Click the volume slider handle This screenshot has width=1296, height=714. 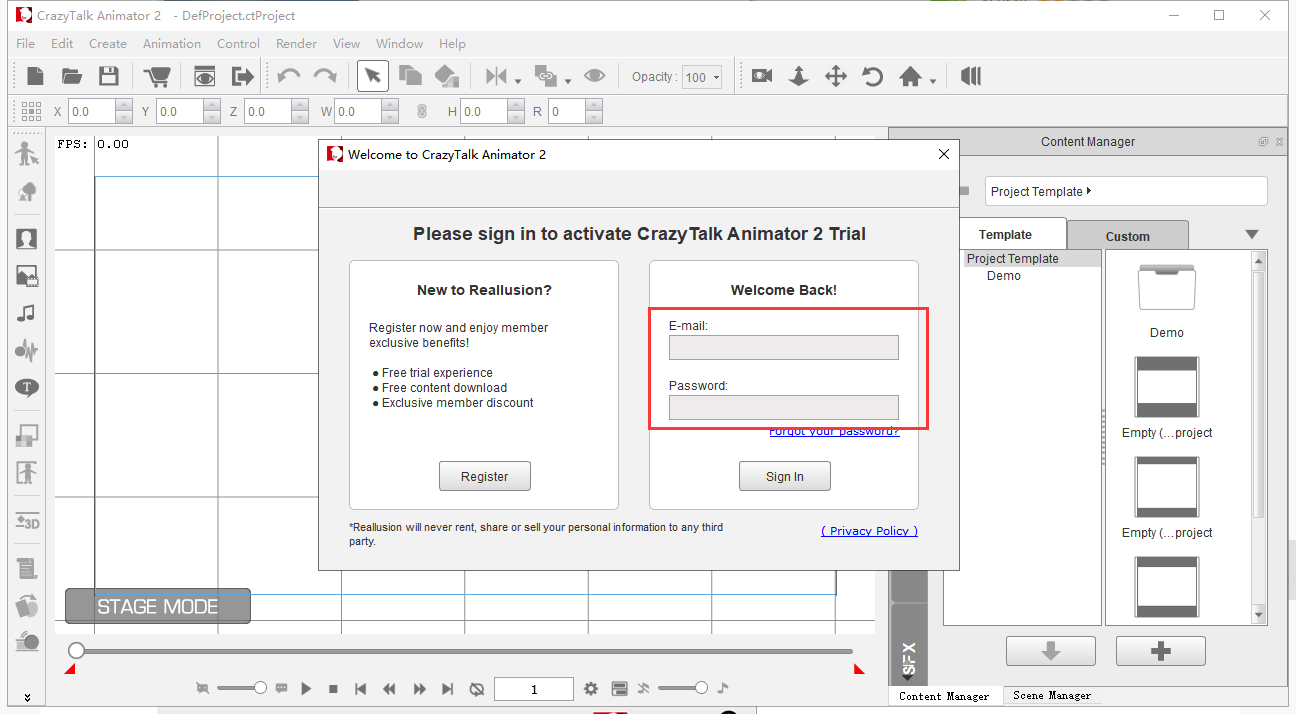pyautogui.click(x=701, y=688)
